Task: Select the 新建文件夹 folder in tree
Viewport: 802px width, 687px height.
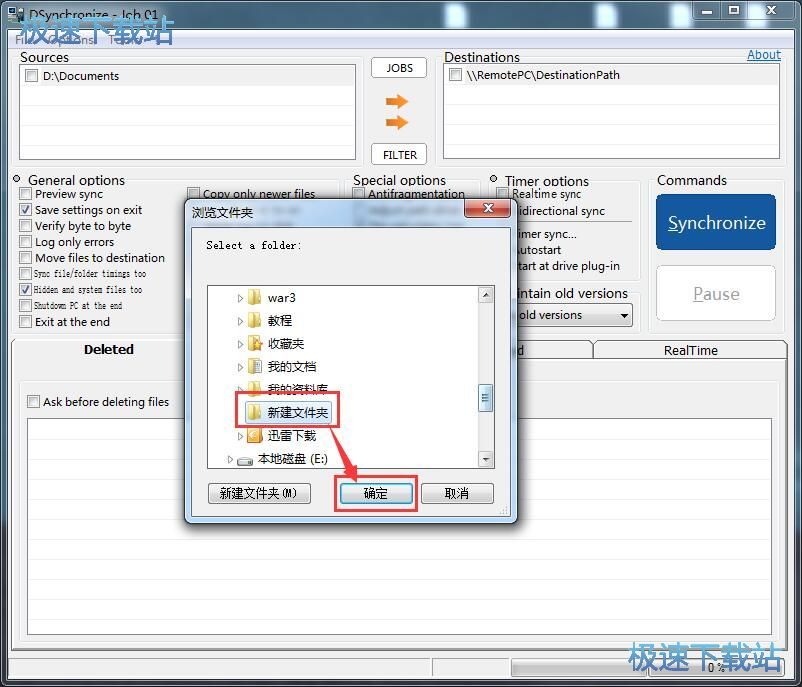Action: (297, 412)
